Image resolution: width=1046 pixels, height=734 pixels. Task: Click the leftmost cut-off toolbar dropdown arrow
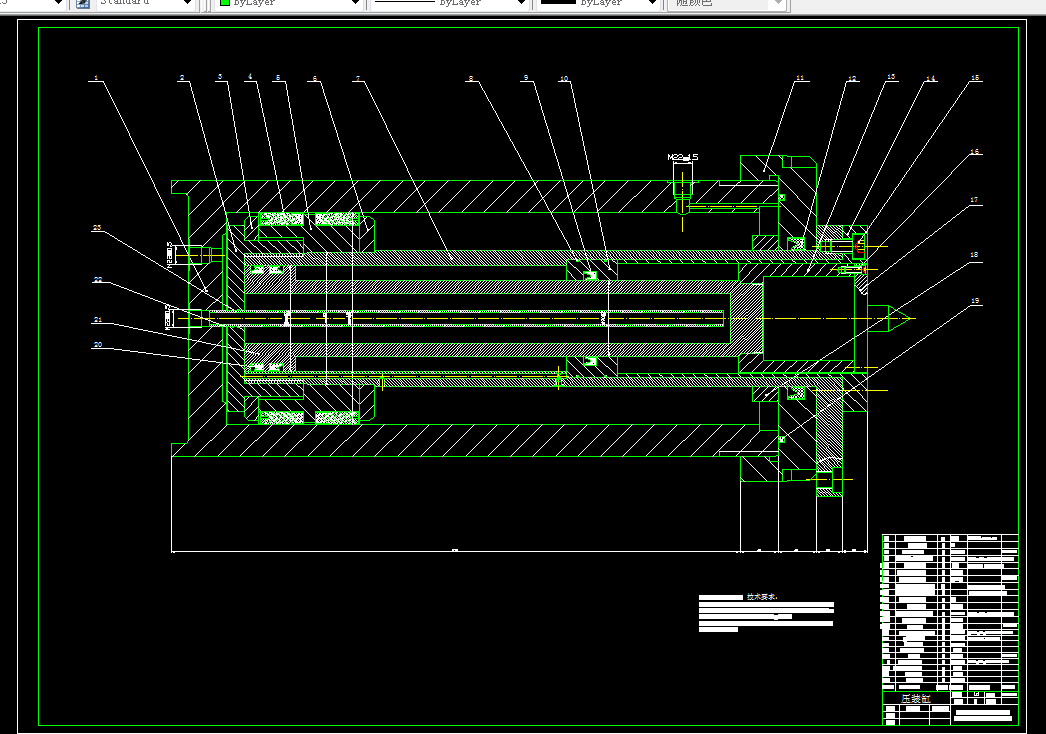click(57, 4)
